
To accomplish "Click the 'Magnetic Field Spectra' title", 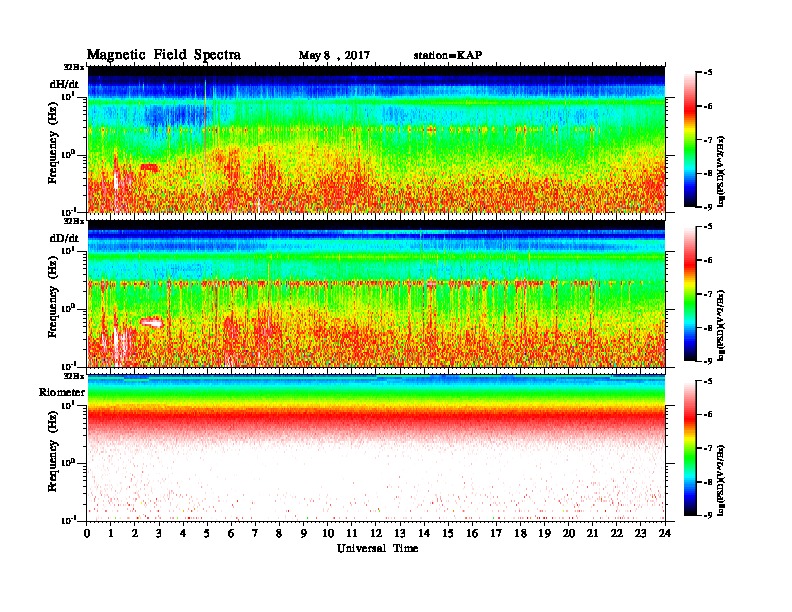I will pos(164,55).
